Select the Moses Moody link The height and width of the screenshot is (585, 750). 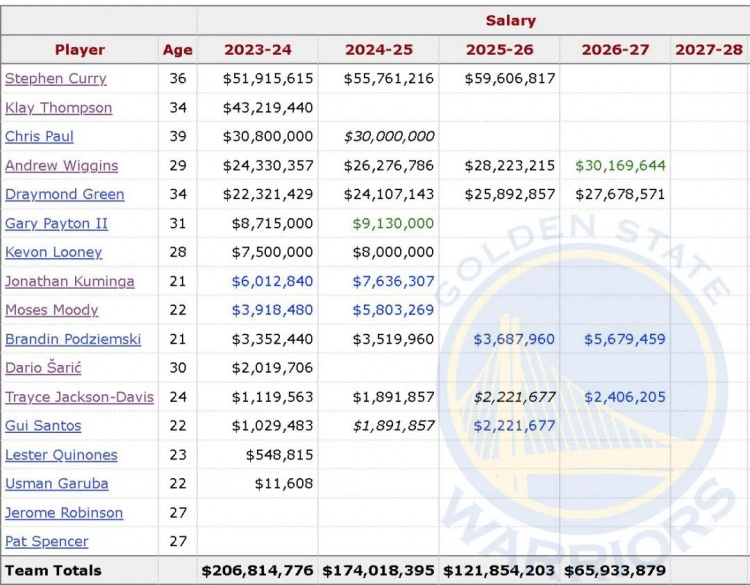[x=52, y=310]
